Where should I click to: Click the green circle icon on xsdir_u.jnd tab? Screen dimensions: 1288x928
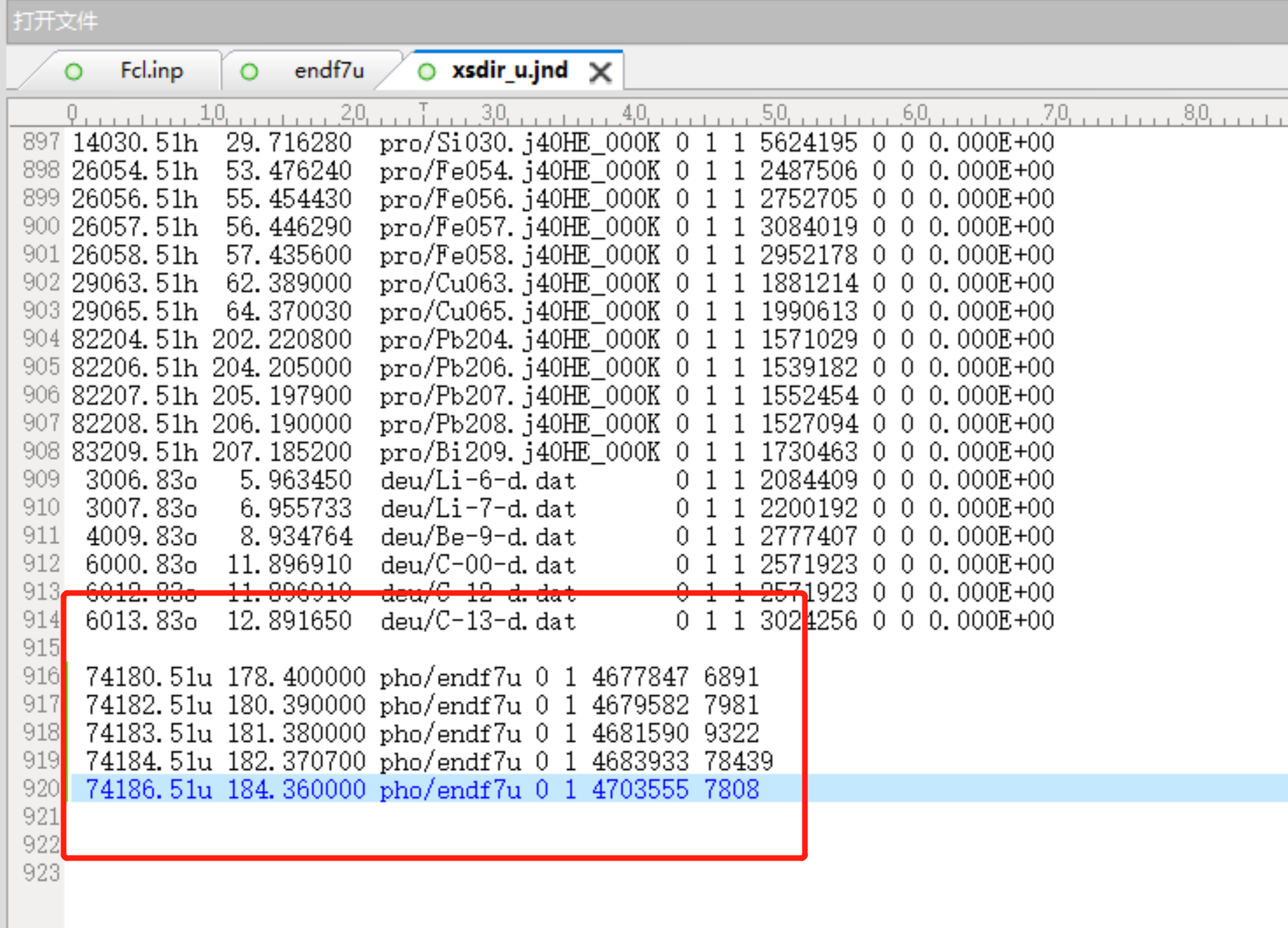[427, 72]
